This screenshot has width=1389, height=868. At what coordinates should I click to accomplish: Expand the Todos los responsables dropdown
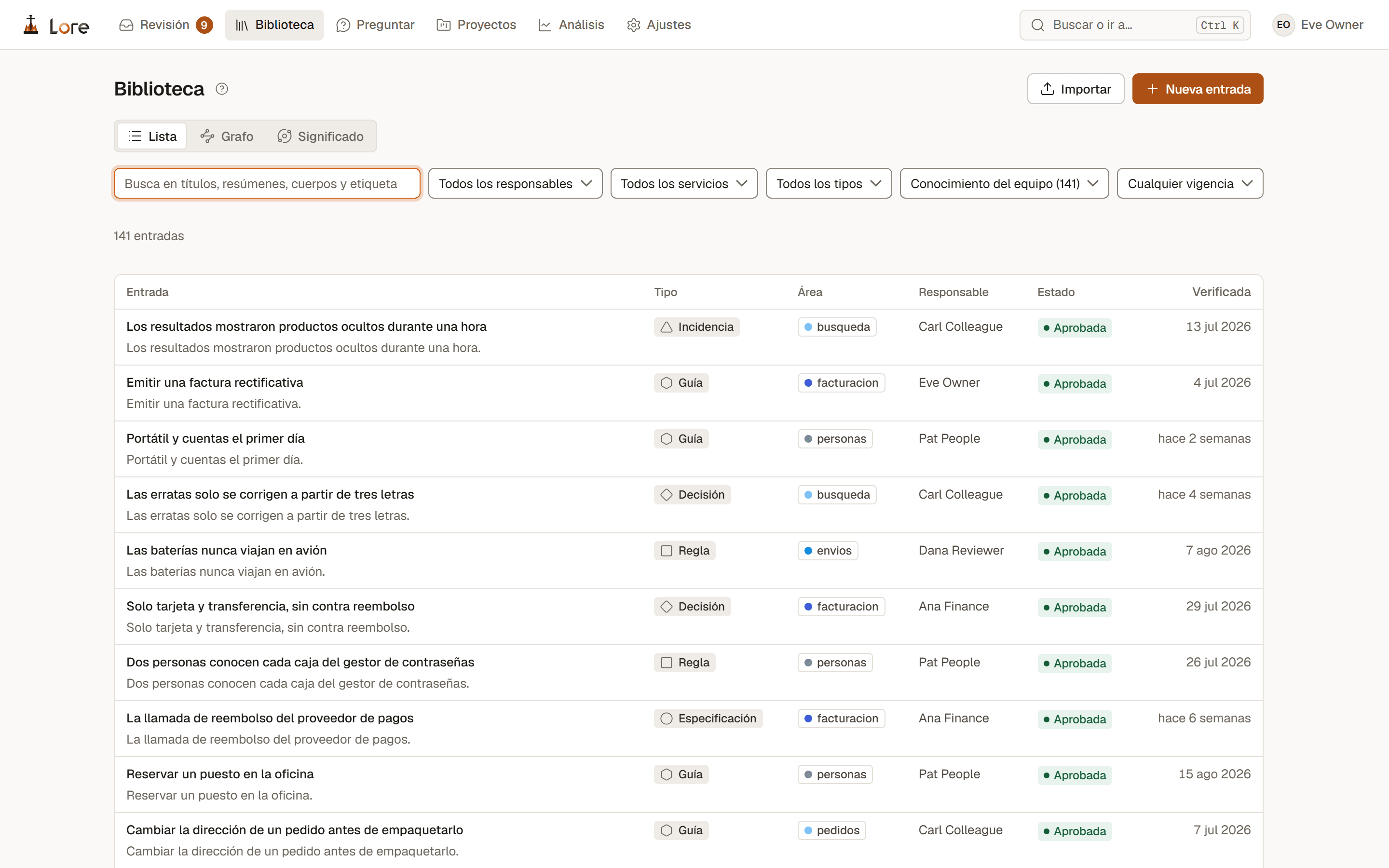click(x=515, y=184)
